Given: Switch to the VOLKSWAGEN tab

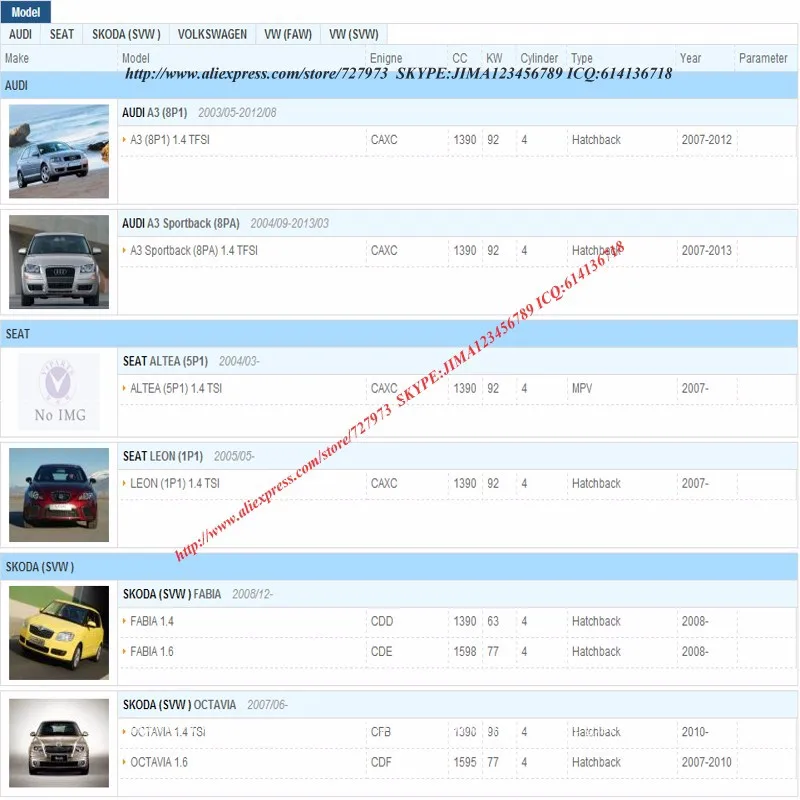Looking at the screenshot, I should (212, 34).
